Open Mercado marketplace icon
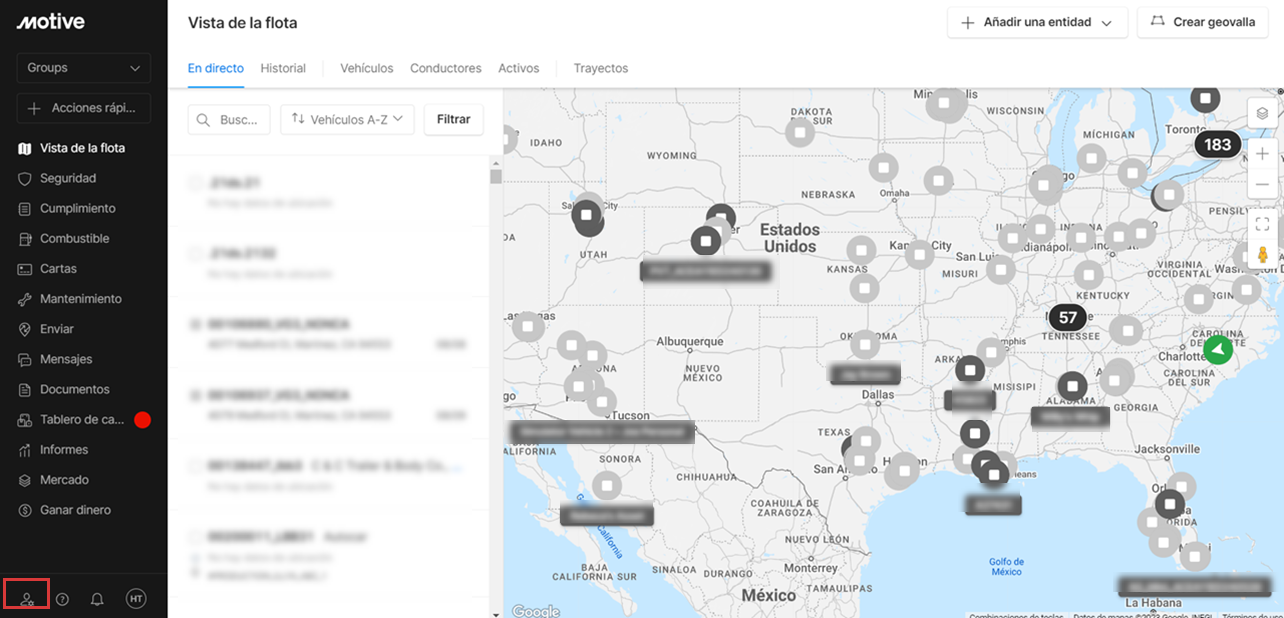Image resolution: width=1284 pixels, height=618 pixels. (x=25, y=480)
